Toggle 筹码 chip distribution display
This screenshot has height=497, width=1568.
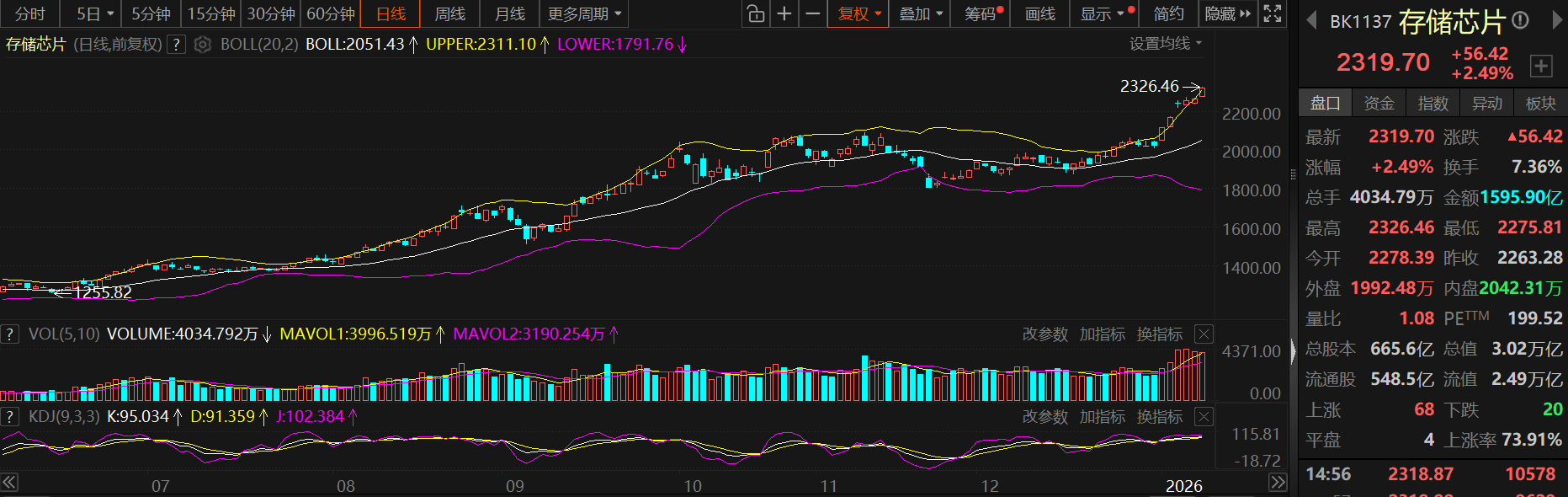[x=981, y=13]
